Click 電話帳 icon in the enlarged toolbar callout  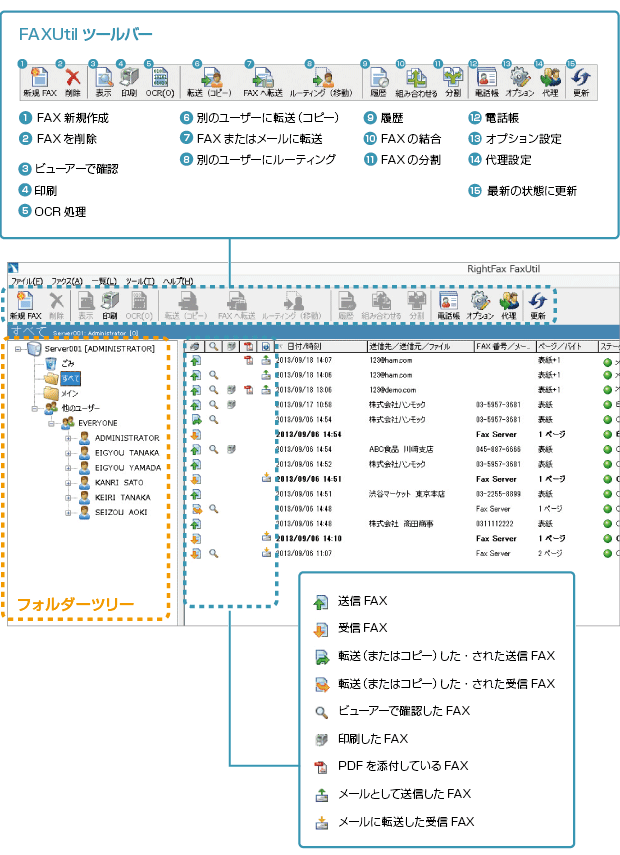tap(486, 77)
